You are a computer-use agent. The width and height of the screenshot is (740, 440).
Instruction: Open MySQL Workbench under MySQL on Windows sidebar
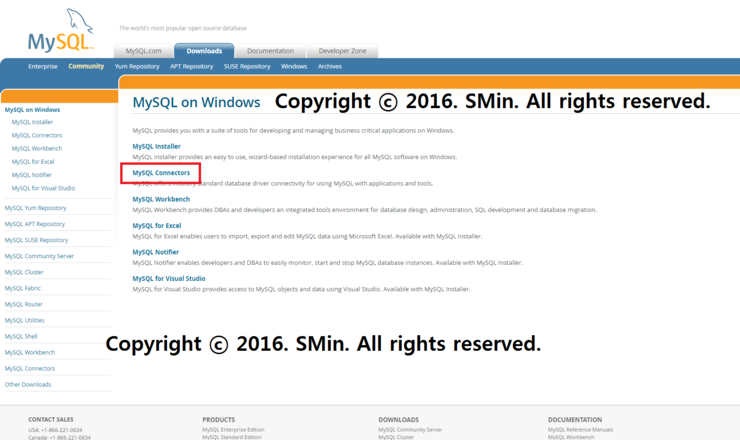click(x=37, y=148)
